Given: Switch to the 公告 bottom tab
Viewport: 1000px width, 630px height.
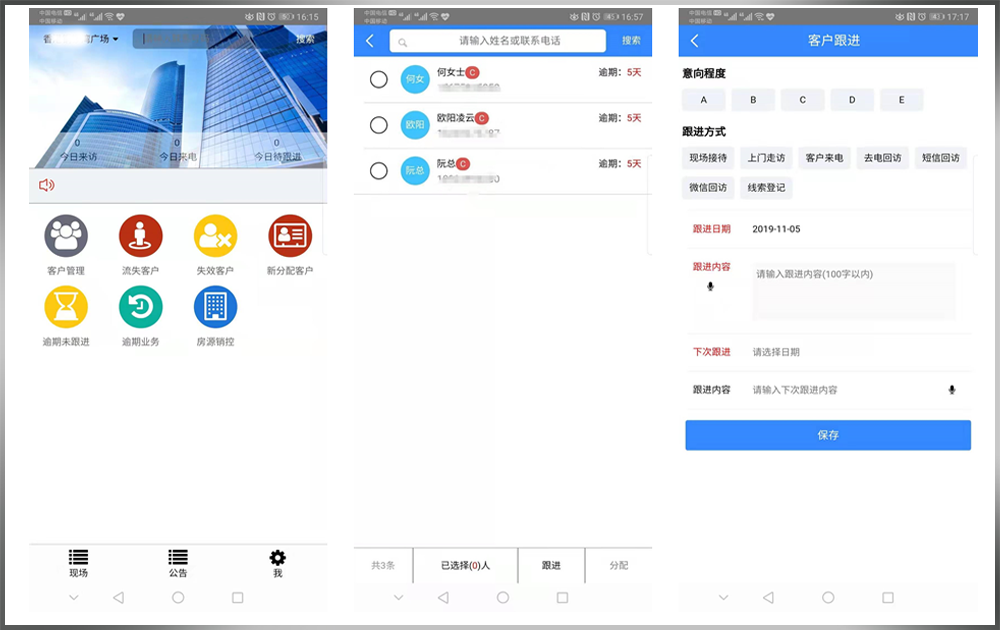Looking at the screenshot, I should click(x=178, y=563).
